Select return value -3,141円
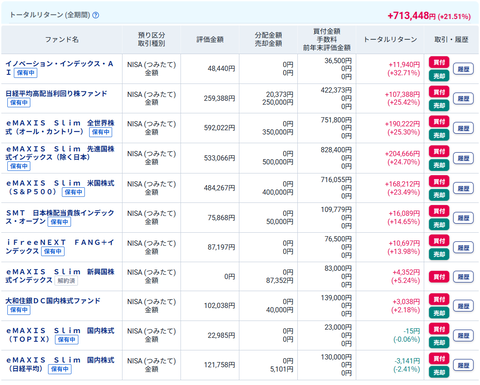The image size is (480, 385). coord(407,361)
